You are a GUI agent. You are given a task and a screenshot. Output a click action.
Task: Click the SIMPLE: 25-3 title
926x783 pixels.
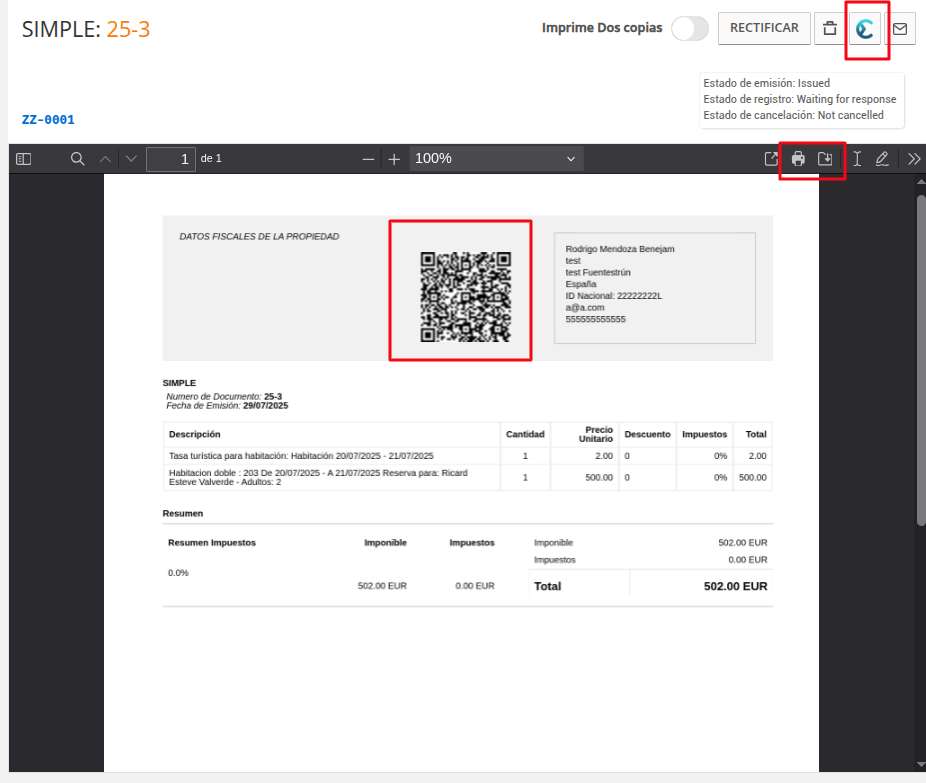pyautogui.click(x=86, y=29)
